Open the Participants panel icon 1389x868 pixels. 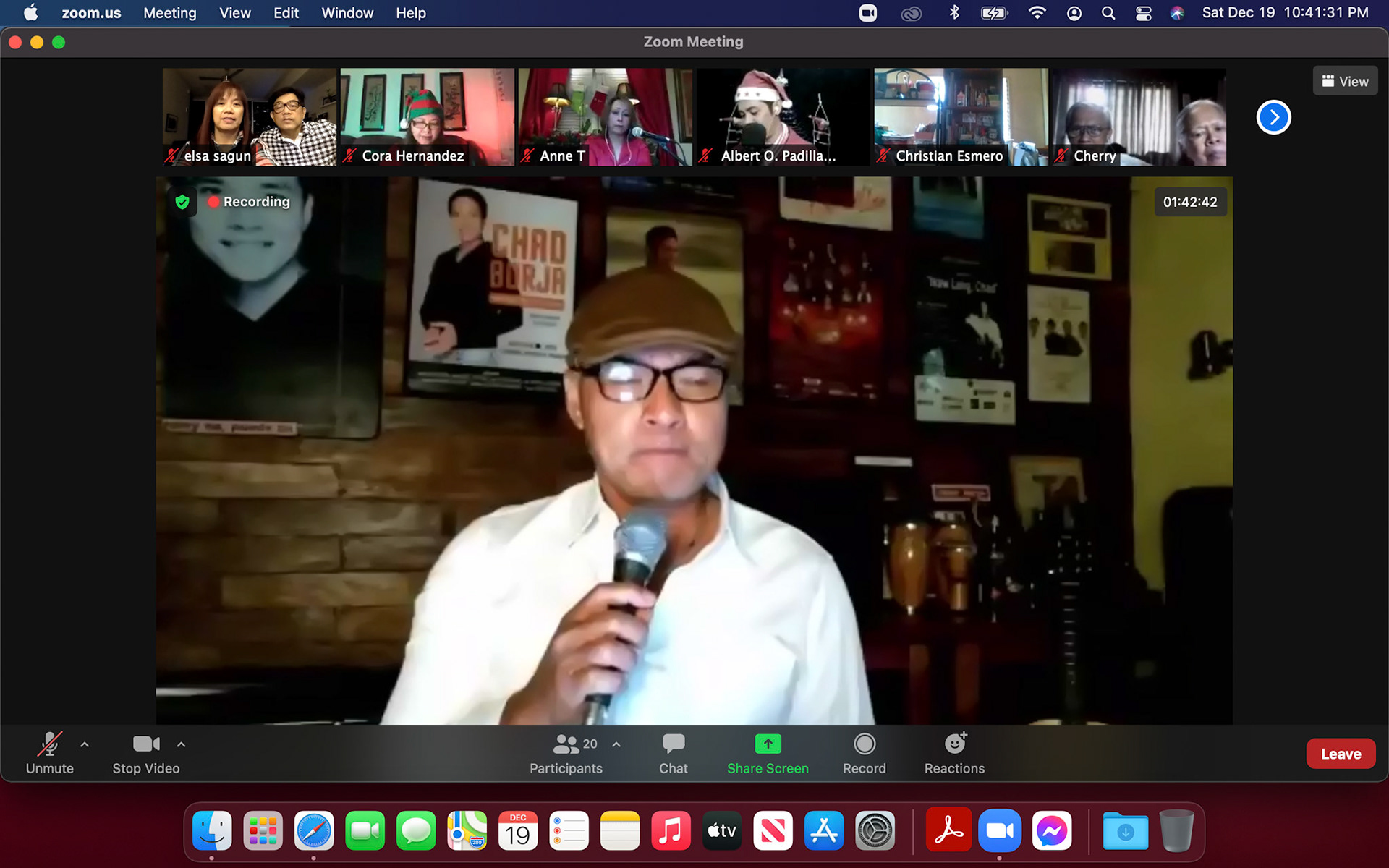pyautogui.click(x=566, y=744)
